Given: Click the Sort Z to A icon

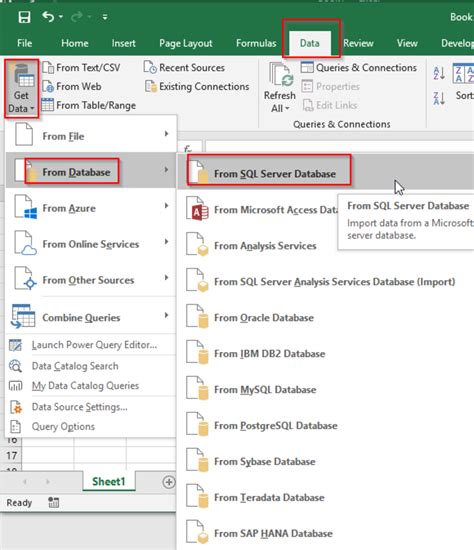Looking at the screenshot, I should [x=439, y=98].
